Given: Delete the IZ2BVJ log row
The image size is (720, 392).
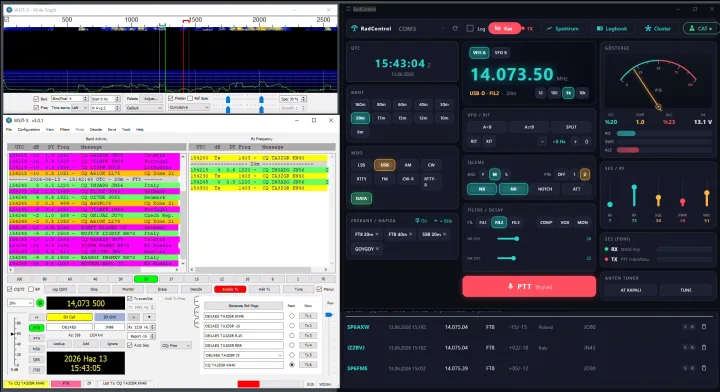Looking at the screenshot, I should pyautogui.click(x=704, y=347).
